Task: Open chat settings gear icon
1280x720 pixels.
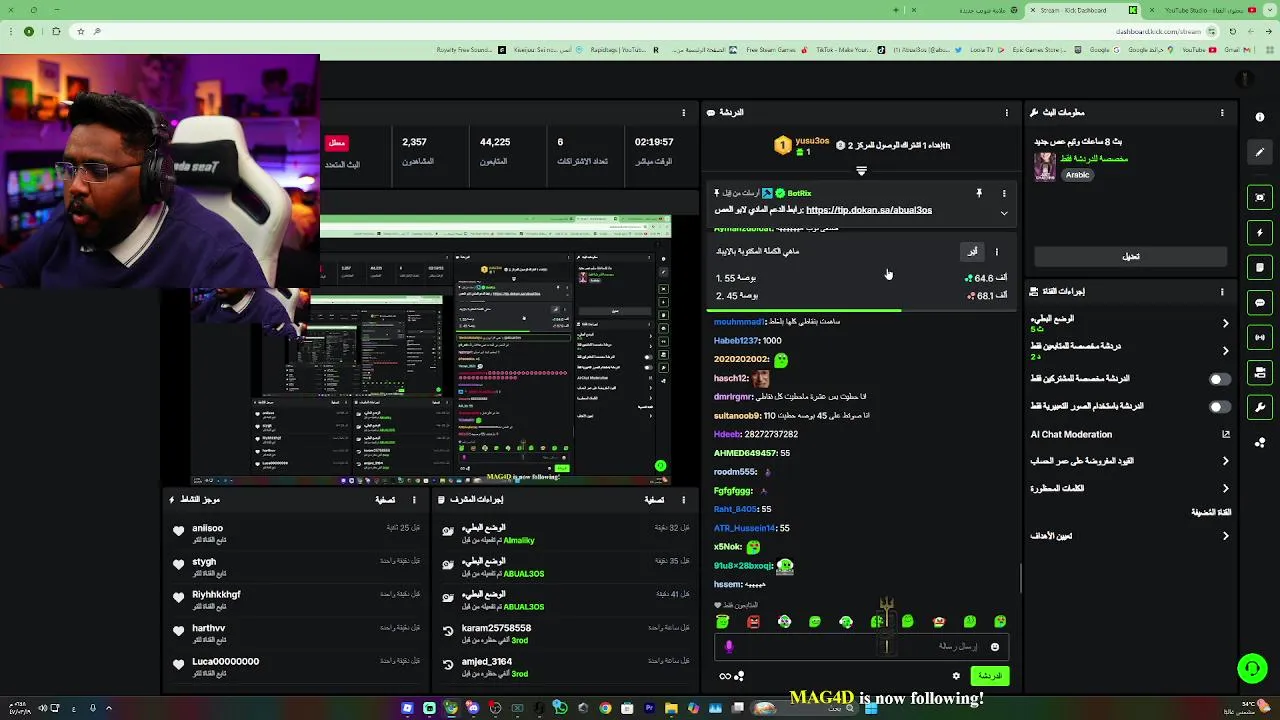Action: (956, 676)
